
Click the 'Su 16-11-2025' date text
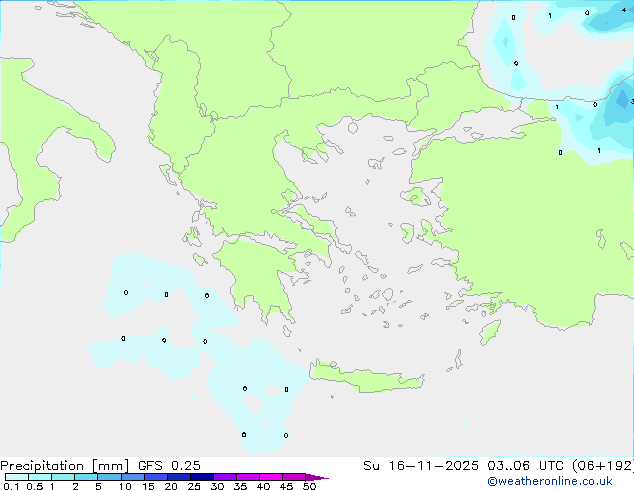tap(421, 466)
